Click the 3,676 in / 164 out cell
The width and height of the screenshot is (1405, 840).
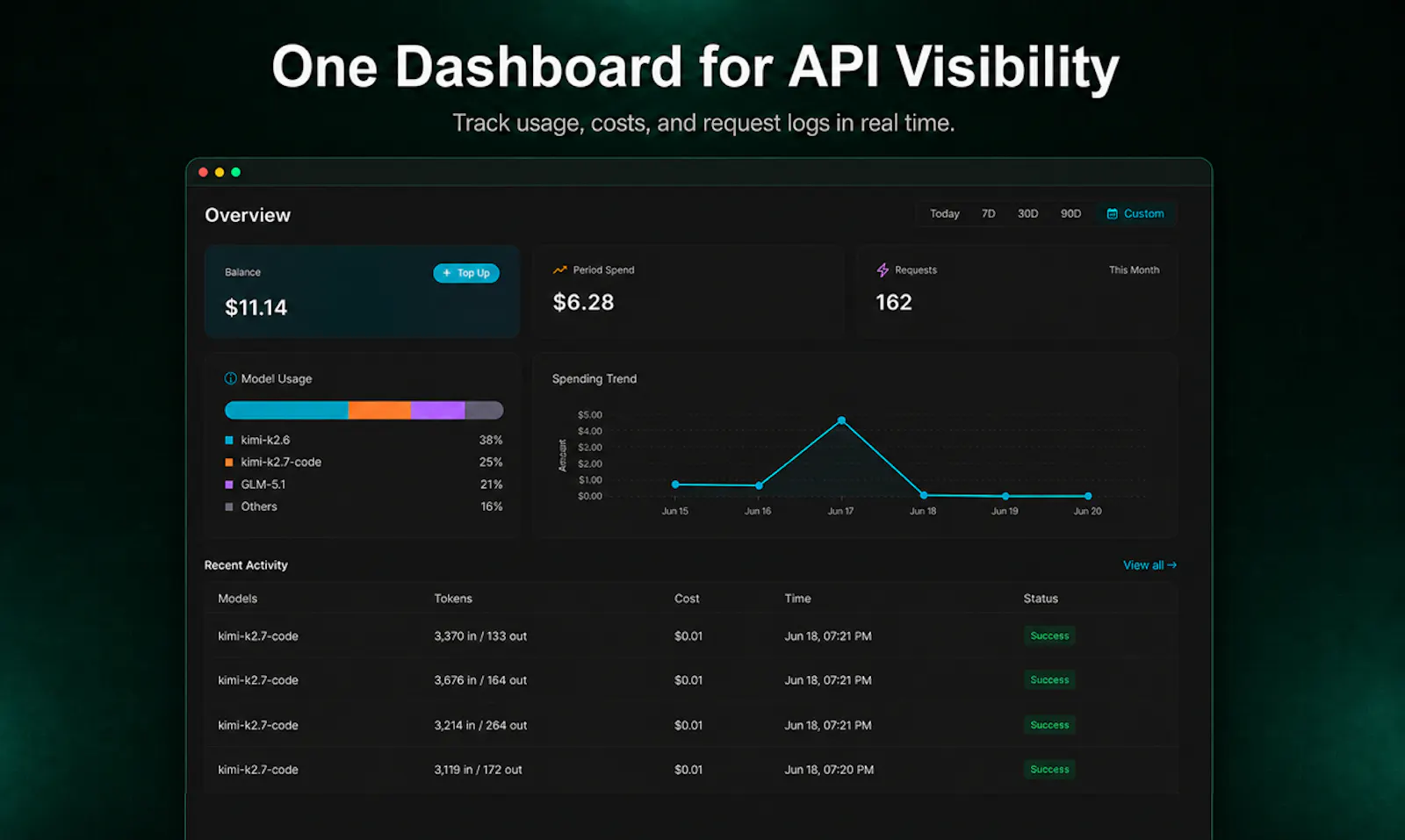(x=480, y=680)
